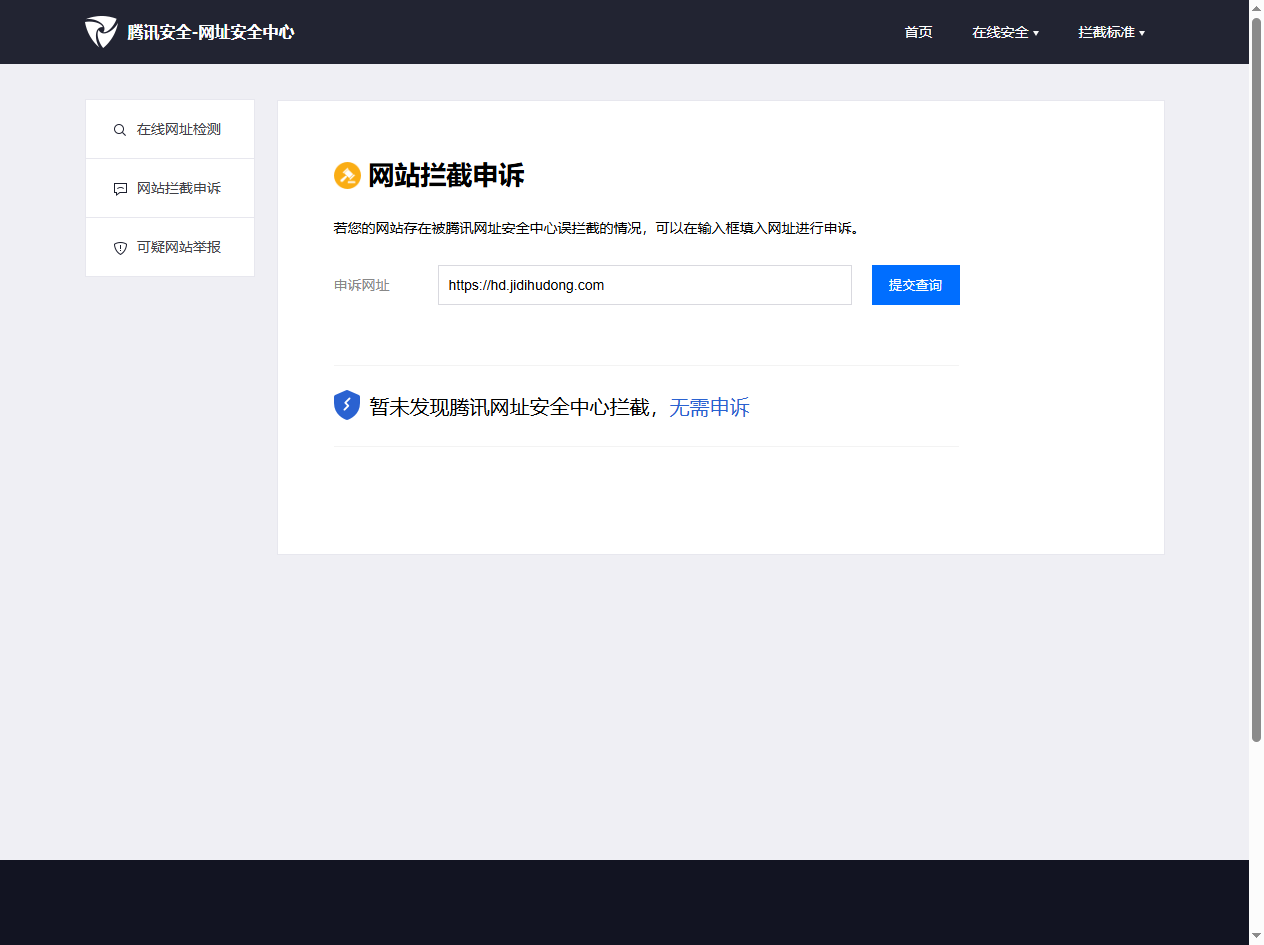The image size is (1264, 945).
Task: Click the magnifier icon beside 在线网址检测
Action: 120,130
